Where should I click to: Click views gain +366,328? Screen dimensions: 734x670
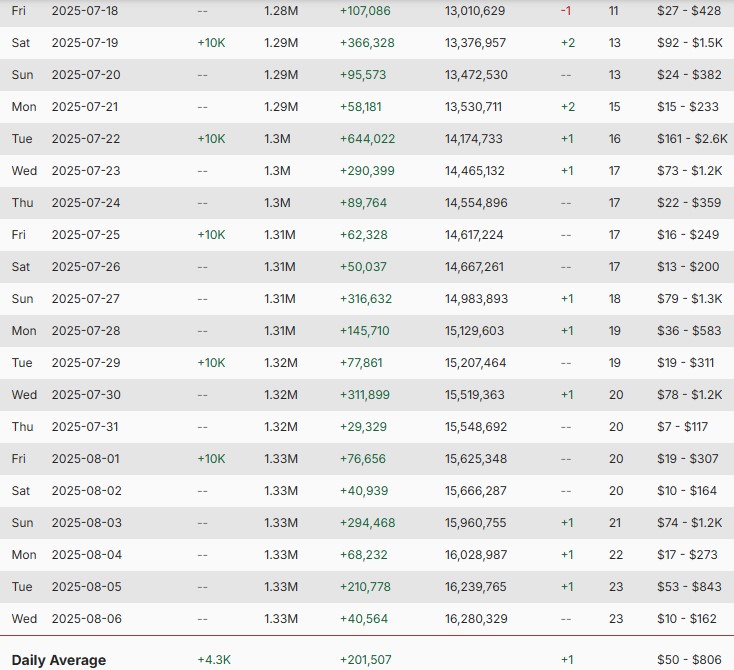(367, 43)
